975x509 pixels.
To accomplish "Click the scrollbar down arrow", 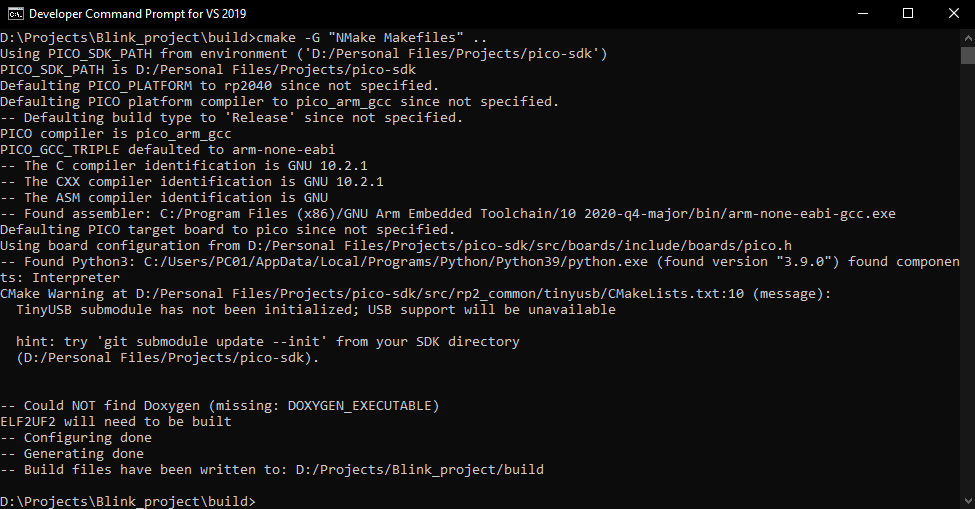I will tap(966, 500).
